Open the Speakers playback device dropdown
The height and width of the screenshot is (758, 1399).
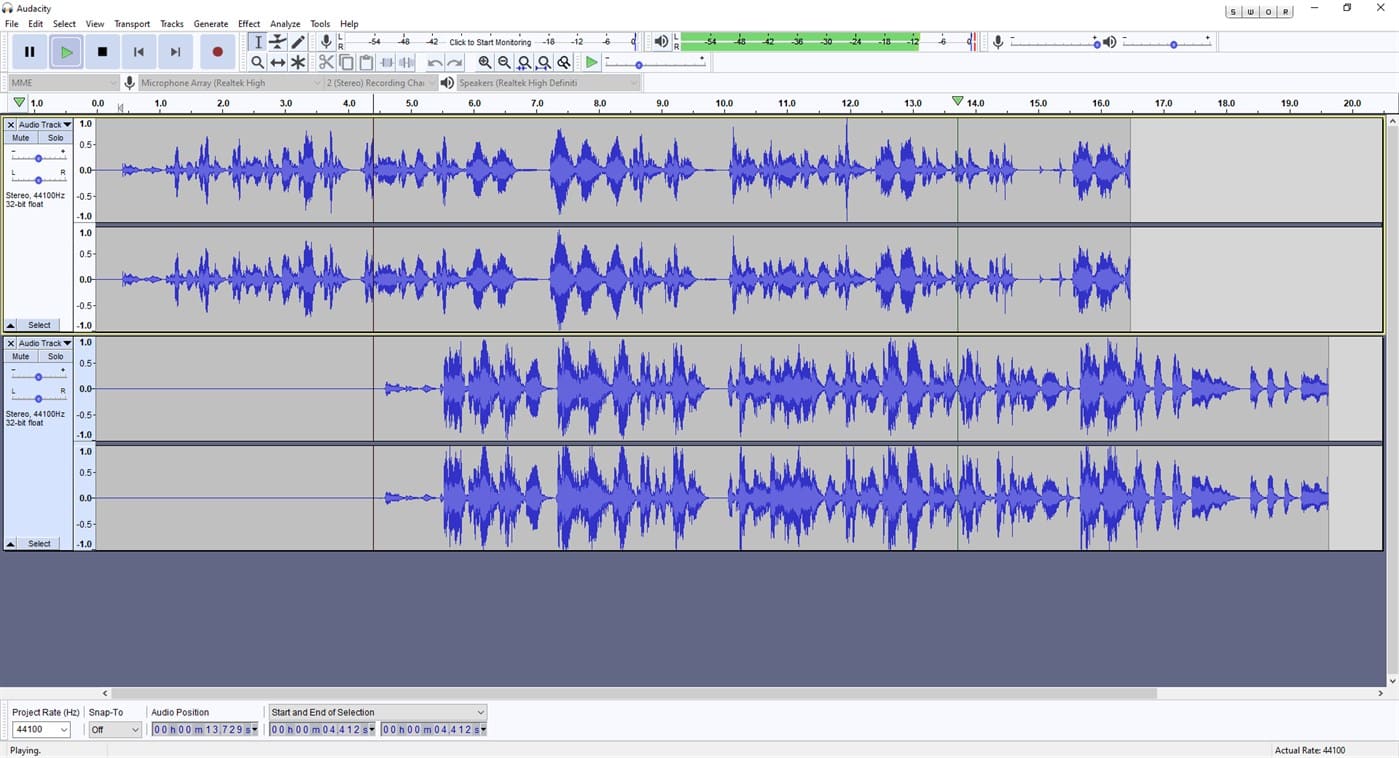click(548, 83)
